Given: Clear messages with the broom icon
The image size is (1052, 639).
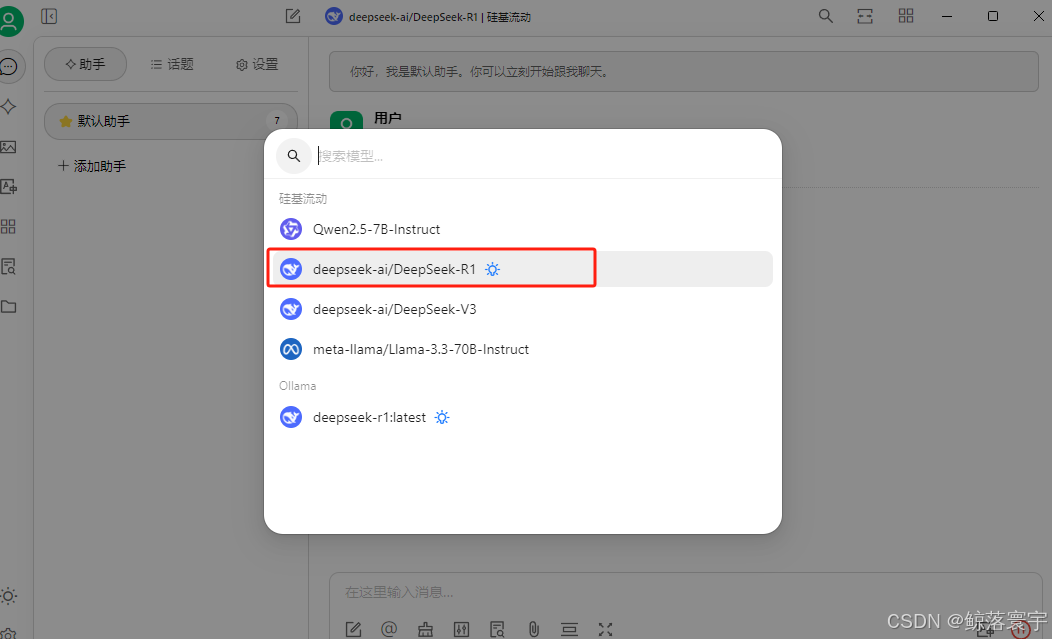Looking at the screenshot, I should (425, 629).
